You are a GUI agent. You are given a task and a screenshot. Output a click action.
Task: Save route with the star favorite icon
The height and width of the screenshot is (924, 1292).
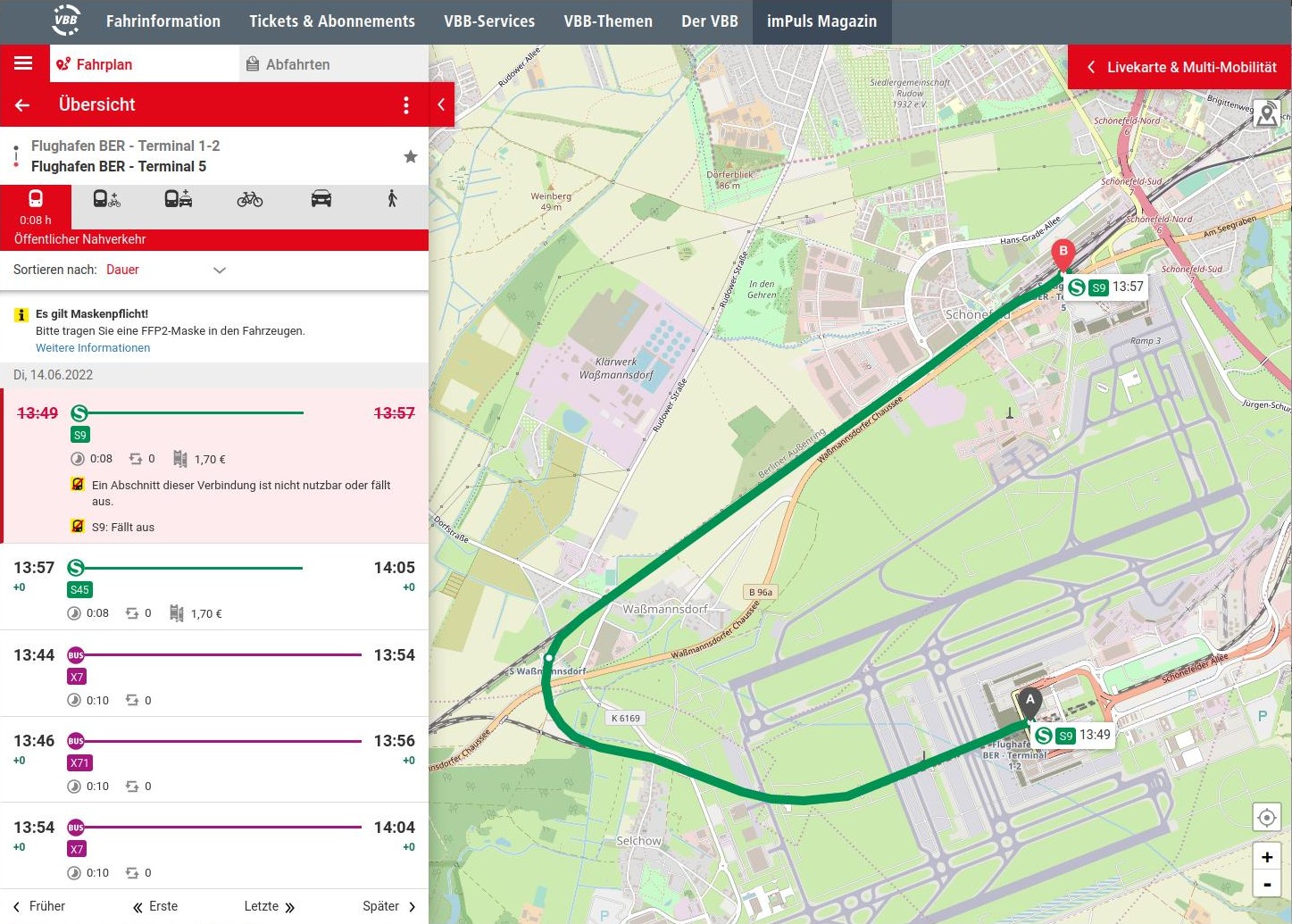coord(411,157)
